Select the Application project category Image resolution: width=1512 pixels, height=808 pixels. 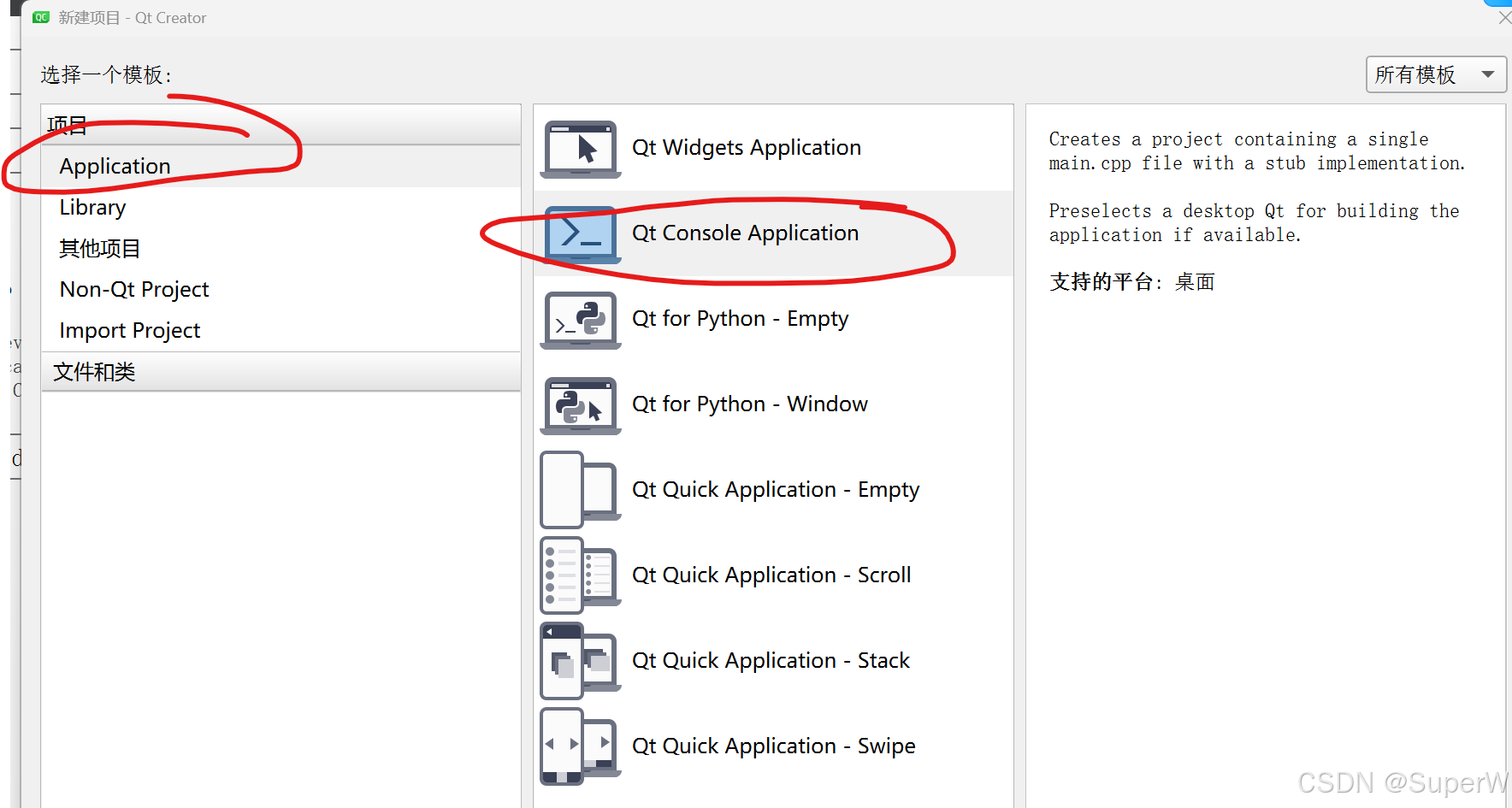pos(281,166)
